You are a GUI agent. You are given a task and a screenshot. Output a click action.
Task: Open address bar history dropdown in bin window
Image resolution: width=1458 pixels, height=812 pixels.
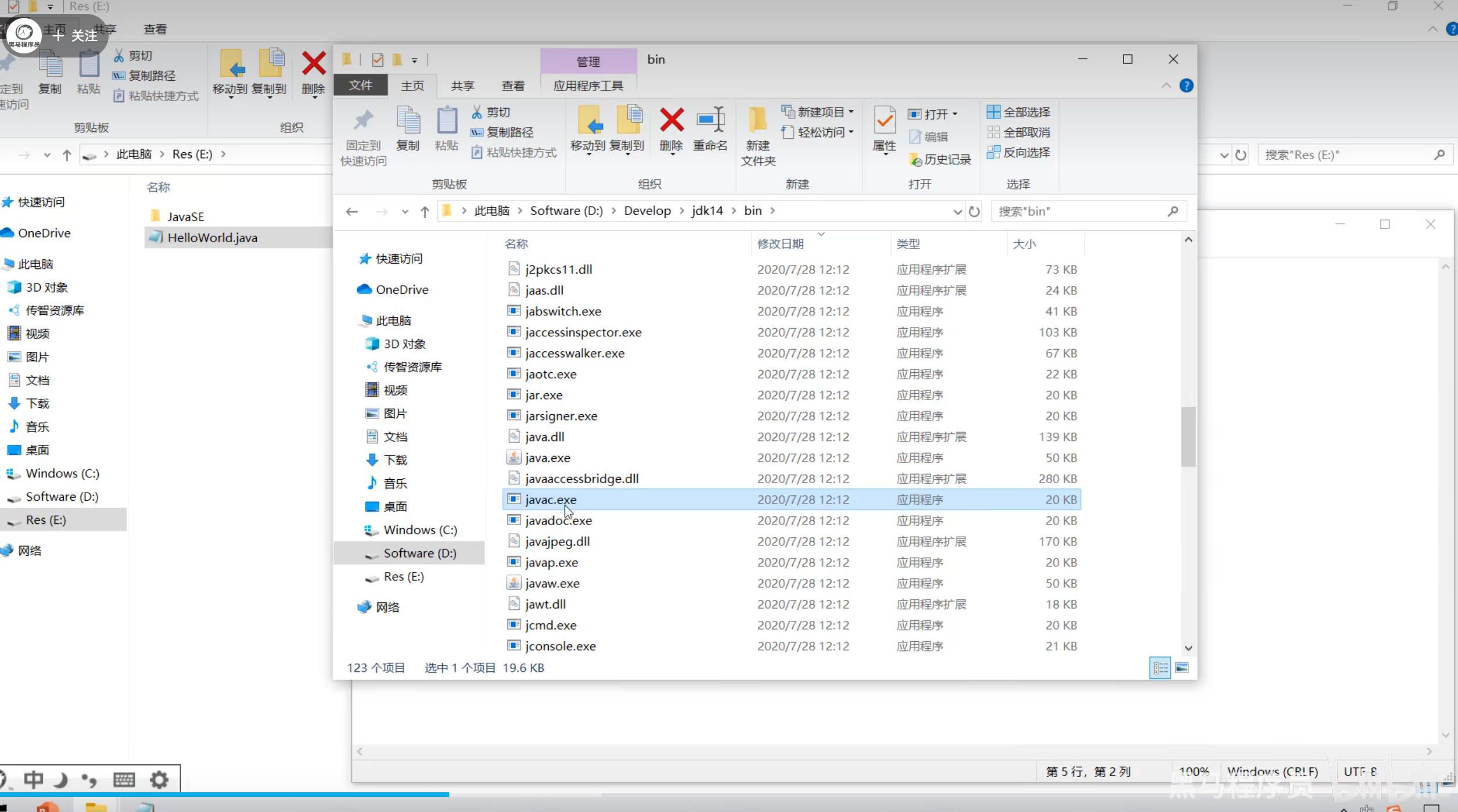tap(957, 211)
